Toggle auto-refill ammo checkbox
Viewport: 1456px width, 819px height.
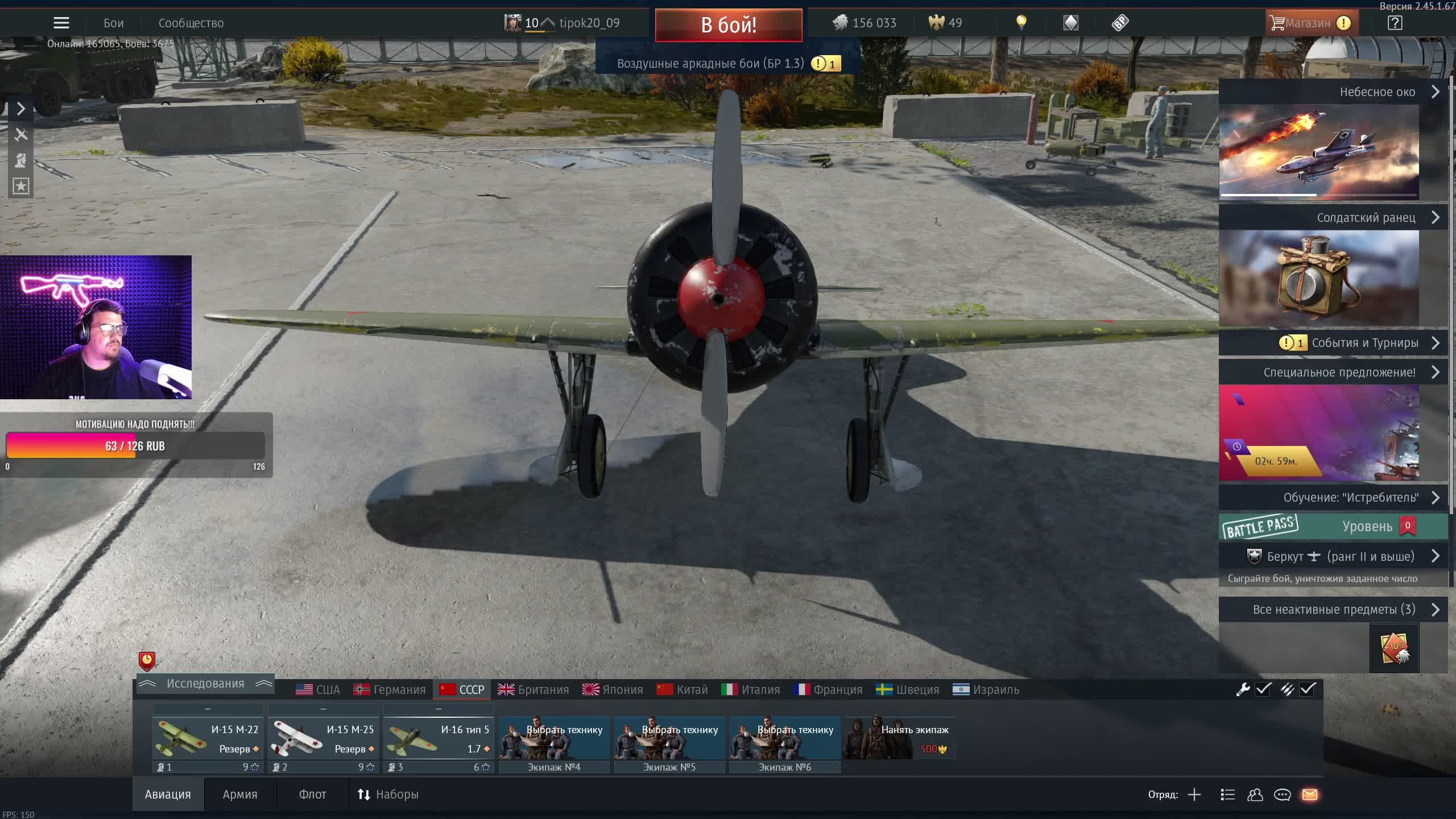[1308, 689]
